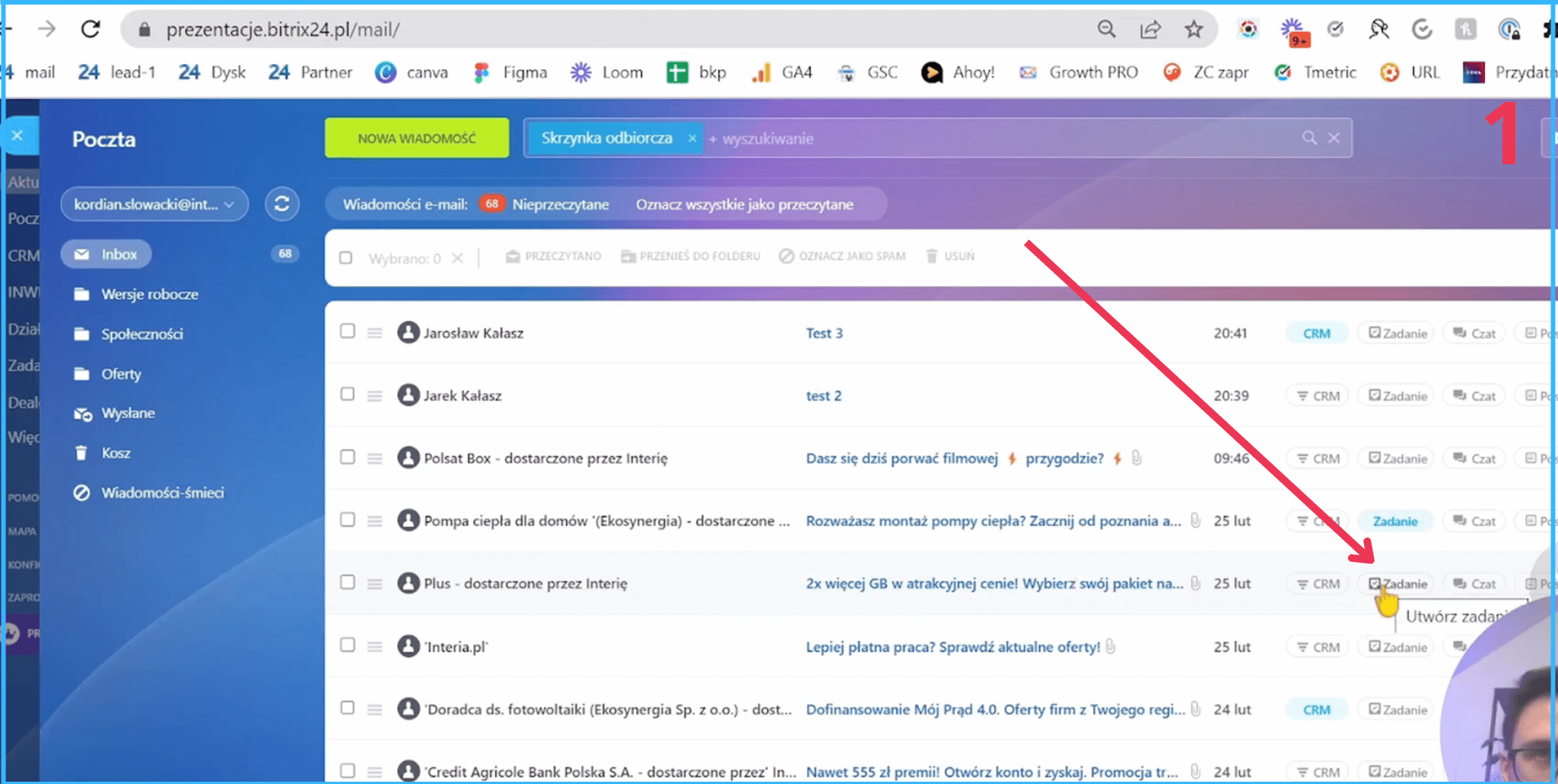Select checkbox for Jarosław Kałasz email
1558x784 pixels.
(x=348, y=332)
